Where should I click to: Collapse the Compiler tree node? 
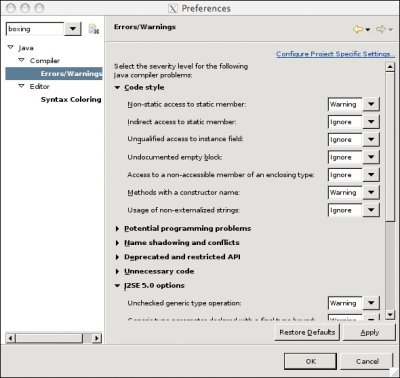(22, 60)
